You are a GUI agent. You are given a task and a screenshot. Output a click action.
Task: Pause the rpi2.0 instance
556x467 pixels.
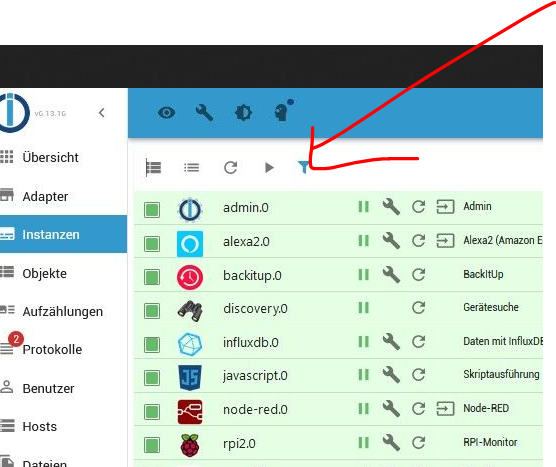[x=363, y=443]
